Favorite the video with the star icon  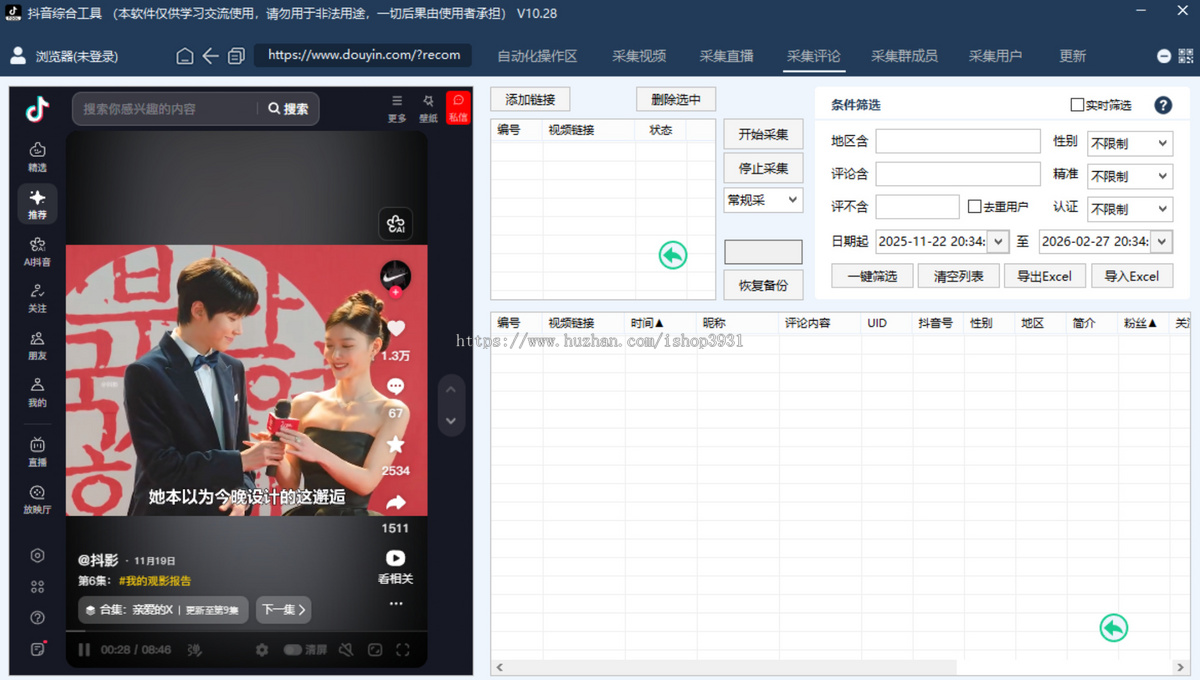[x=396, y=444]
